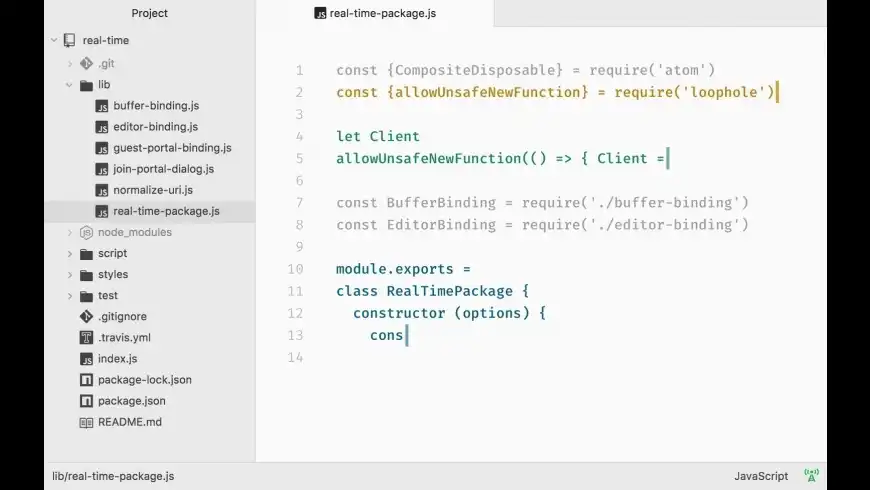Screen dimensions: 870x490
Task: Open editor-binding.js from the tree
Action: [x=155, y=127]
